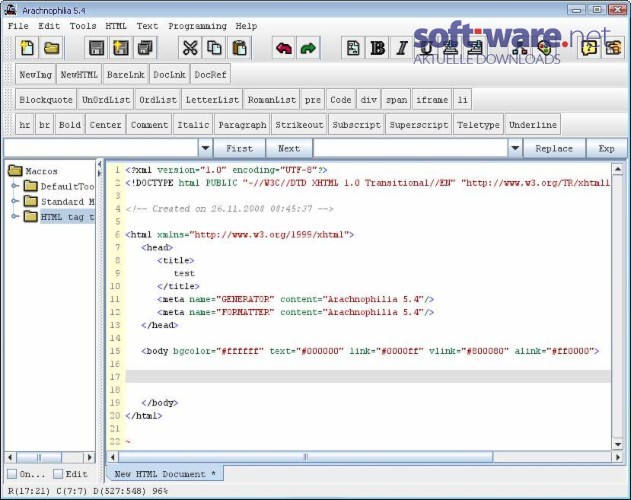The height and width of the screenshot is (500, 631).
Task: Insert a BareLnk link macro
Action: 126,74
